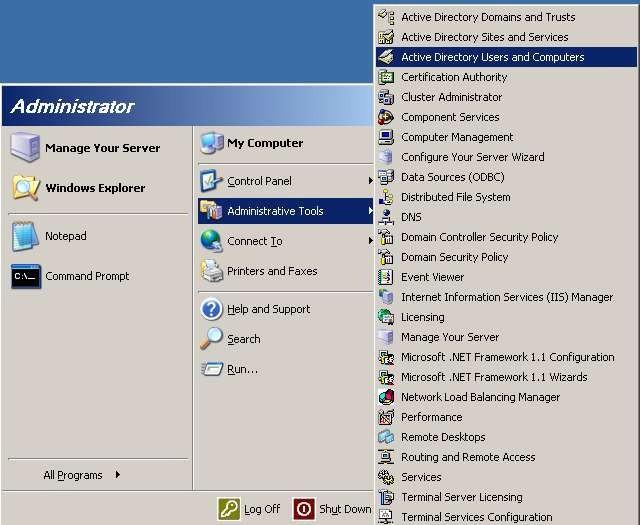
Task: Click the Search magnifier icon
Action: 211,338
